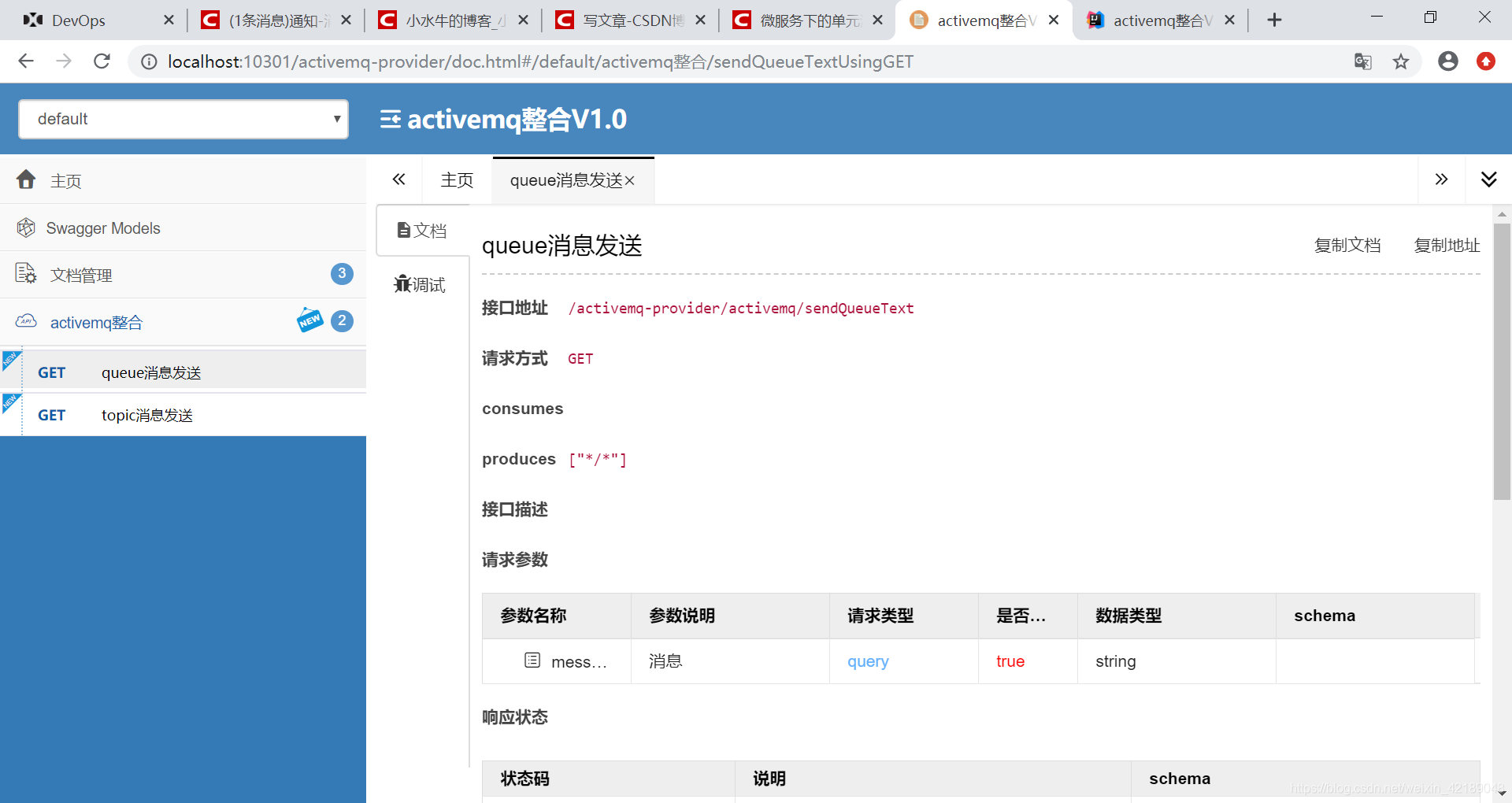
Task: Go back using the browser back arrow
Action: (26, 61)
